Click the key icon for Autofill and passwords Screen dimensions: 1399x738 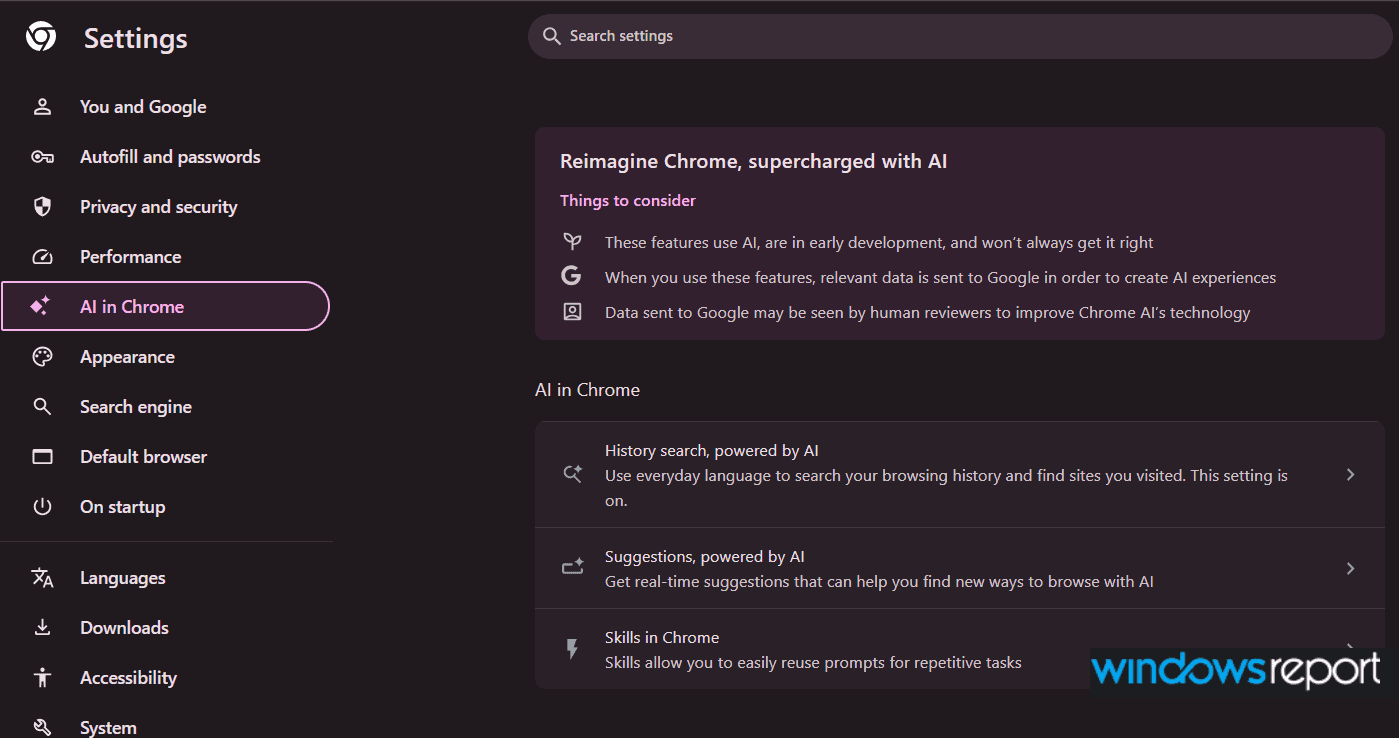(42, 157)
